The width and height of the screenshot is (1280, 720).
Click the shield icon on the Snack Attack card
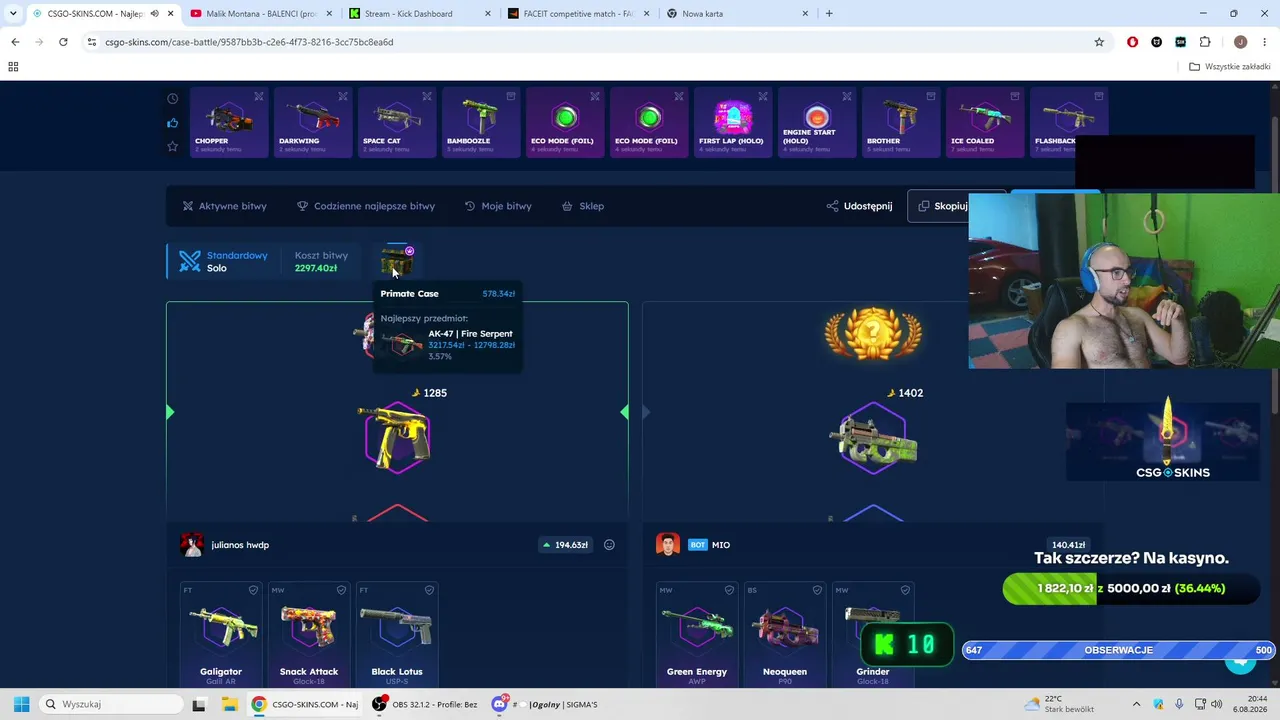point(341,590)
